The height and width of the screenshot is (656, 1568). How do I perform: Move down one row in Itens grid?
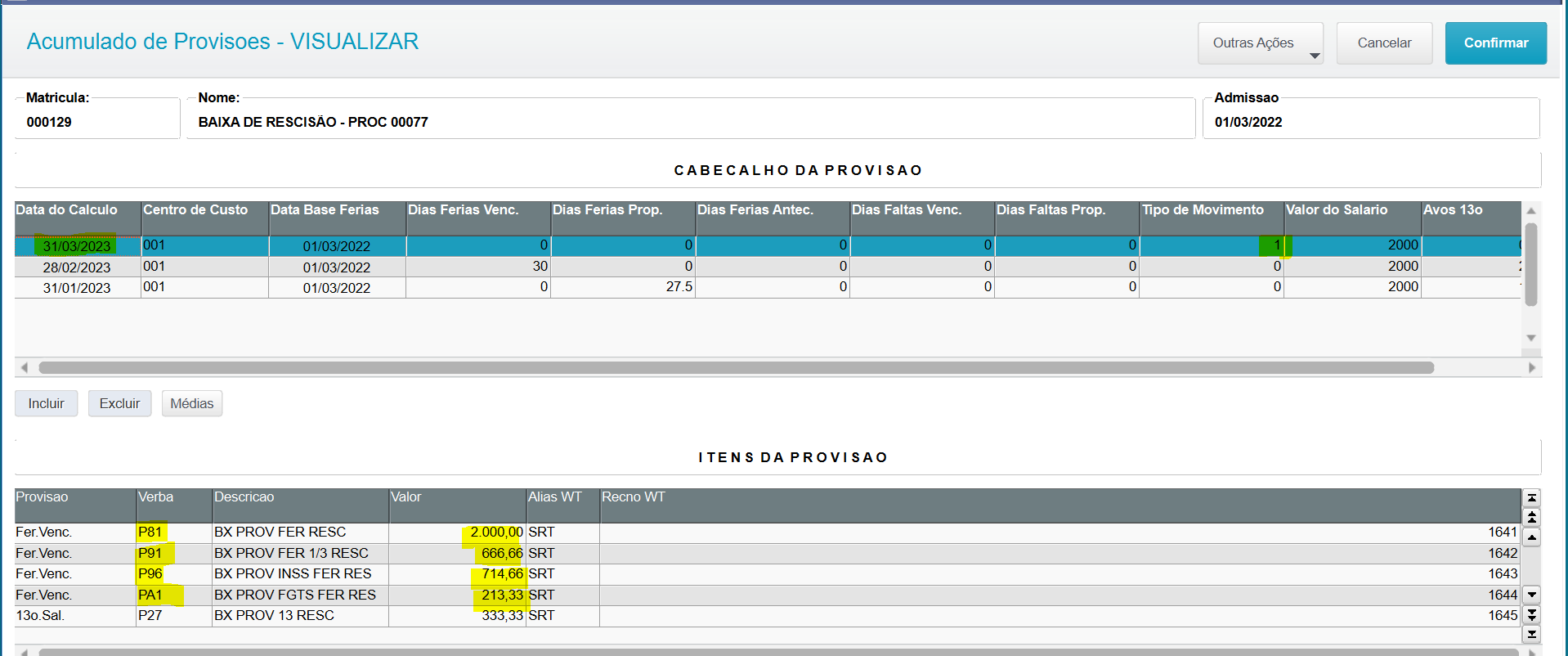1532,595
